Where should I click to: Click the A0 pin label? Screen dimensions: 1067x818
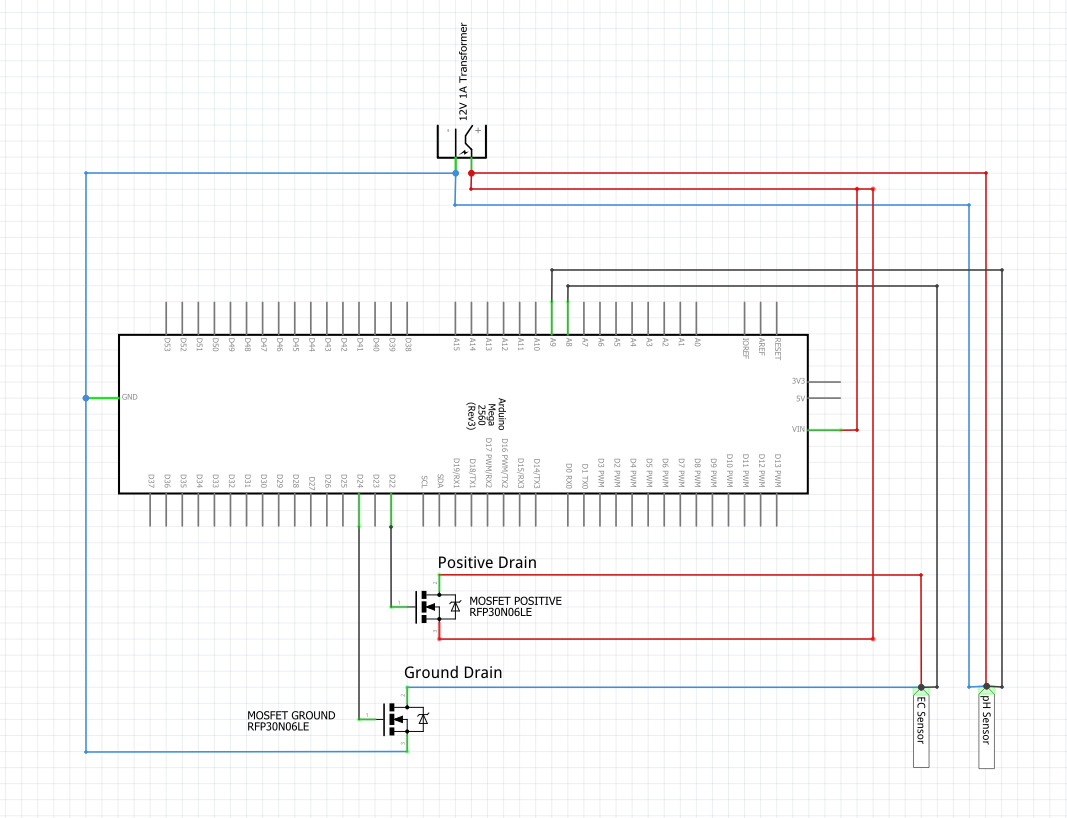point(697,343)
